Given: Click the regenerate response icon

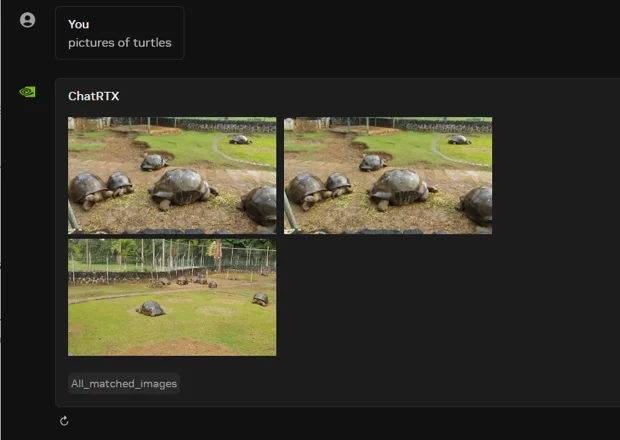Looking at the screenshot, I should tap(64, 421).
